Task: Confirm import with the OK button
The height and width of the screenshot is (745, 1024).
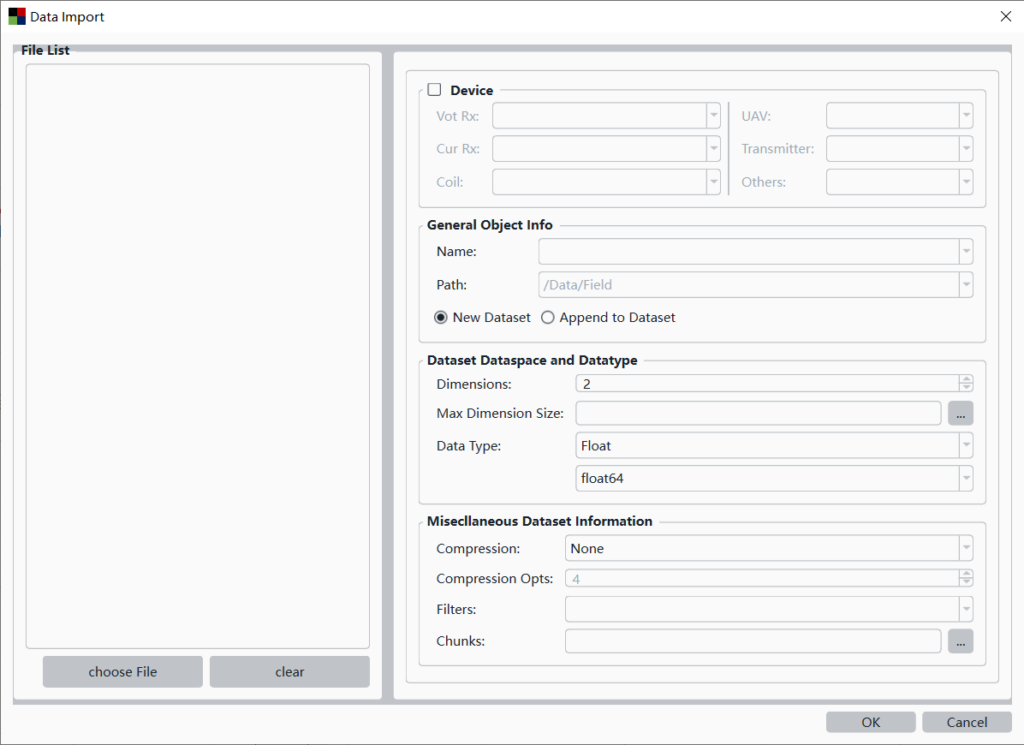Action: [x=870, y=722]
